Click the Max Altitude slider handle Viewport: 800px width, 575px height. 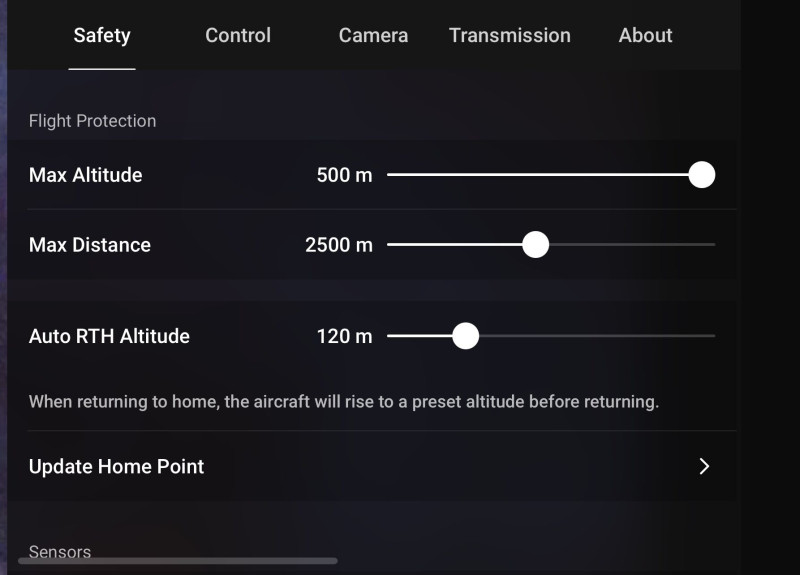(702, 175)
